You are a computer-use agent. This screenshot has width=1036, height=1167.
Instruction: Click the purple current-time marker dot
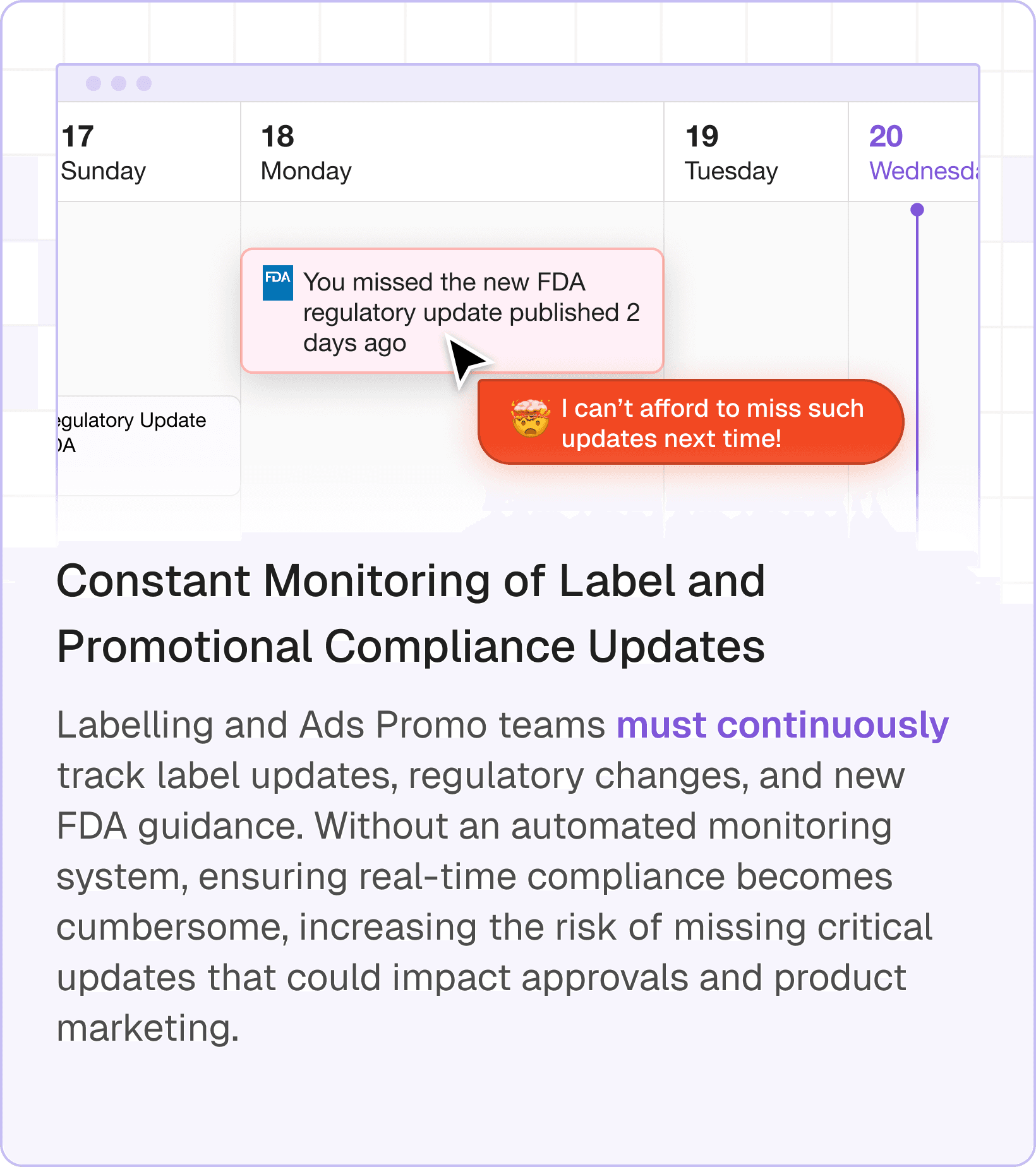tap(917, 210)
